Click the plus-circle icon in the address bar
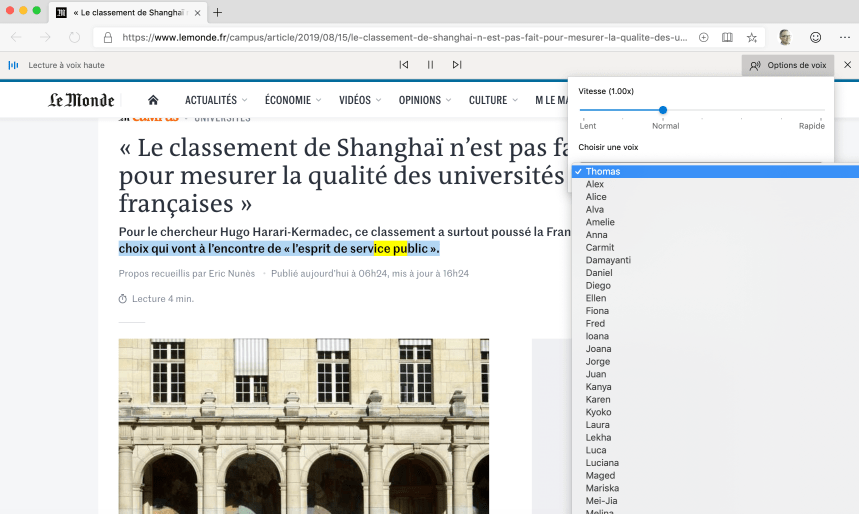The height and width of the screenshot is (514, 859). [703, 37]
